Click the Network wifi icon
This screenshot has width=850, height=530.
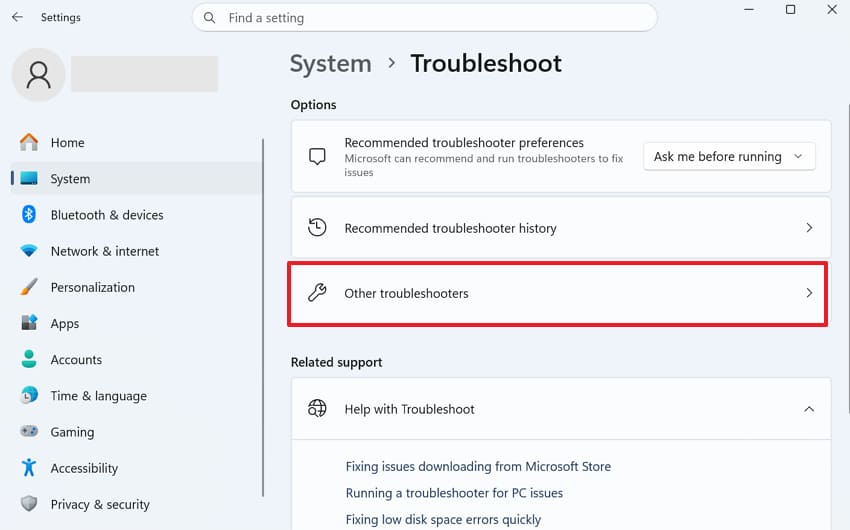pos(29,251)
